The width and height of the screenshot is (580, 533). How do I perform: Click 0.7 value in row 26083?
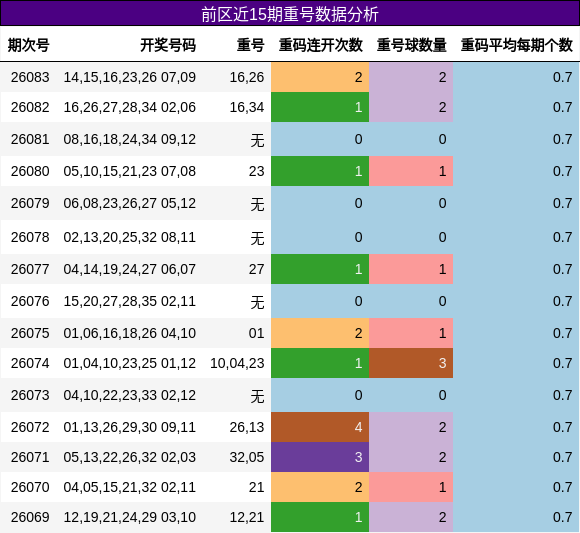coord(562,77)
